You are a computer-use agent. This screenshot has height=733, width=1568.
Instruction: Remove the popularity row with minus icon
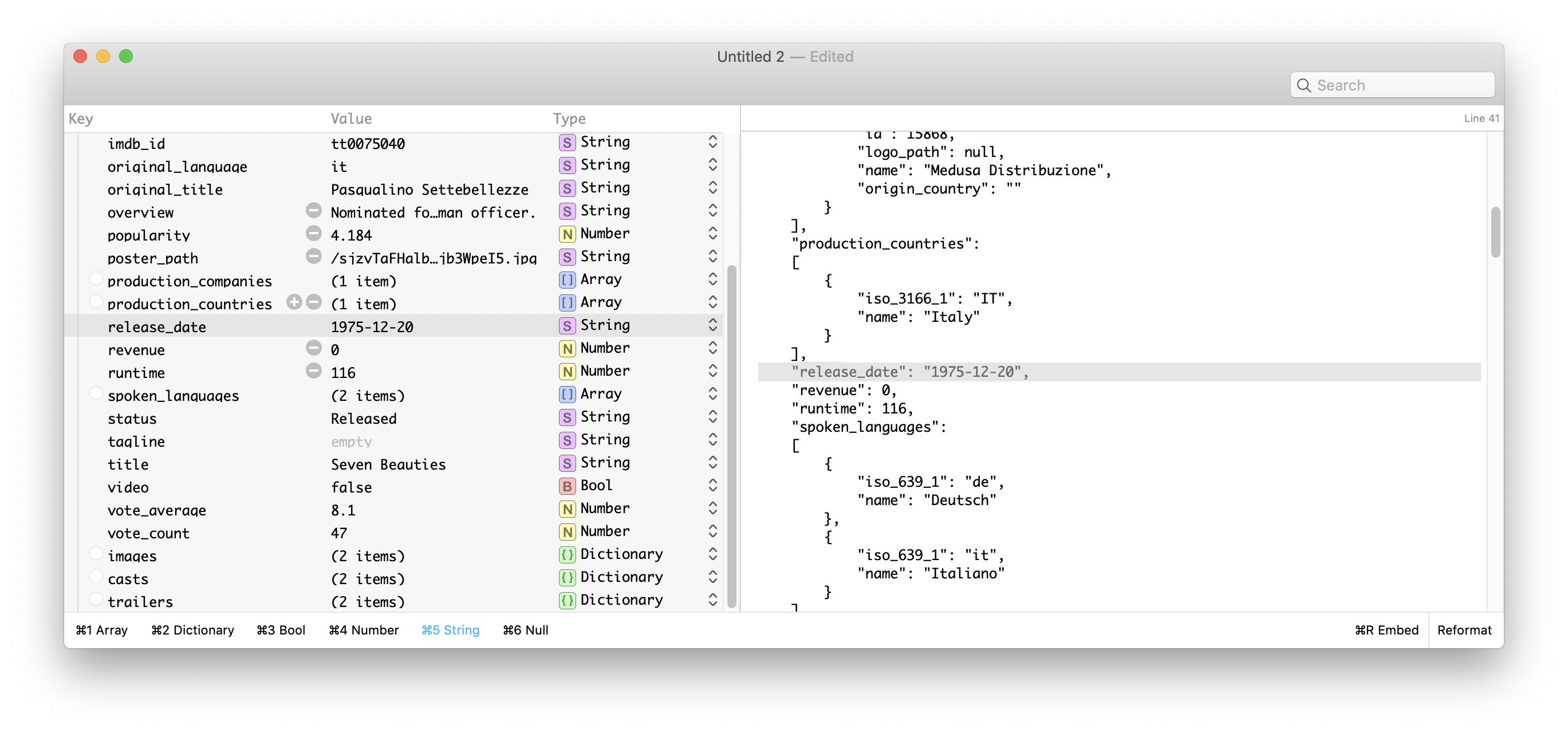(x=313, y=233)
